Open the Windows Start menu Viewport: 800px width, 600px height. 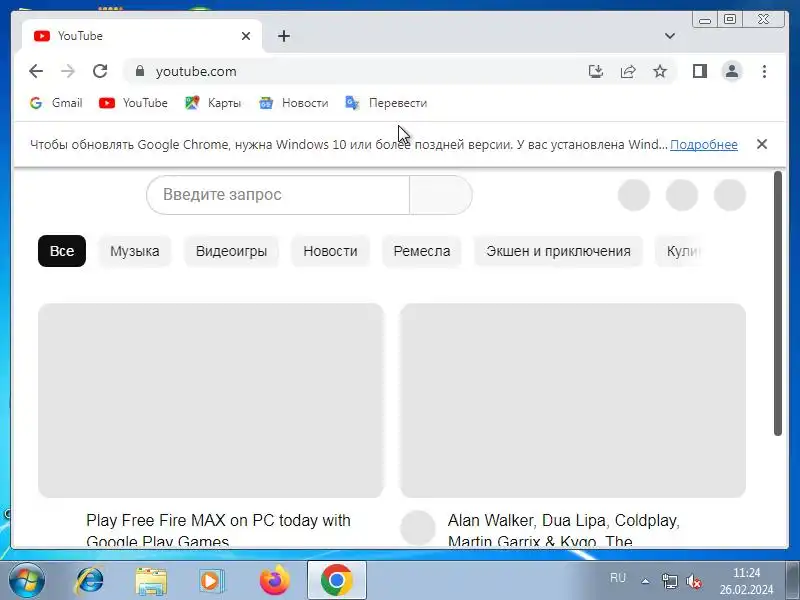point(26,581)
